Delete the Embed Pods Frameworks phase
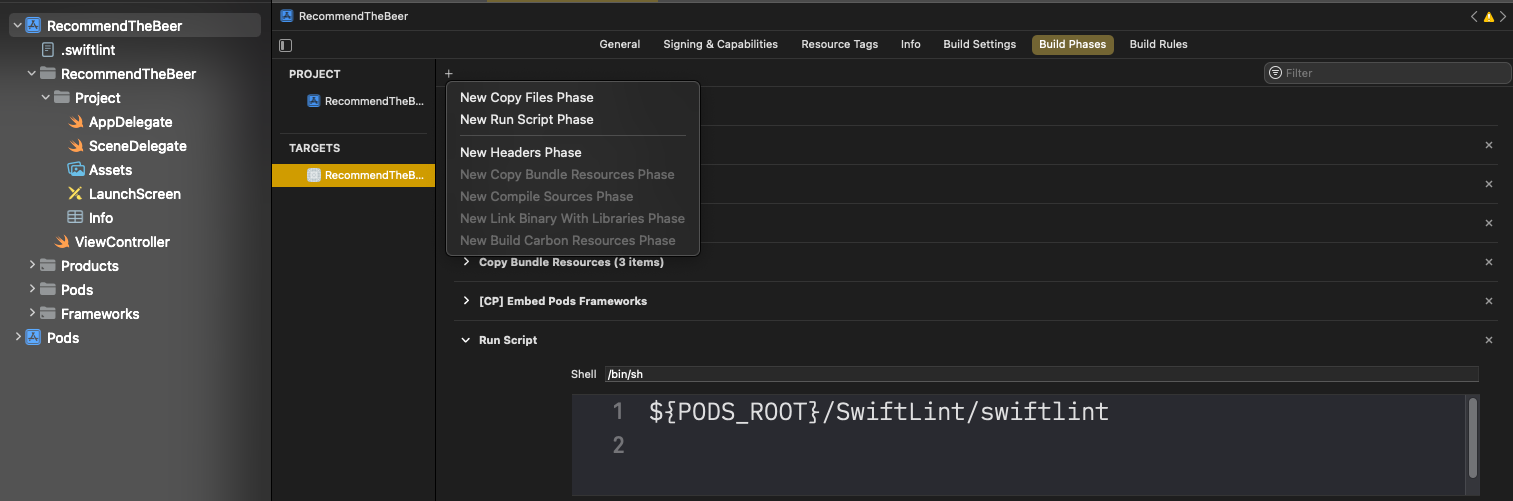The height and width of the screenshot is (501, 1513). (1489, 301)
